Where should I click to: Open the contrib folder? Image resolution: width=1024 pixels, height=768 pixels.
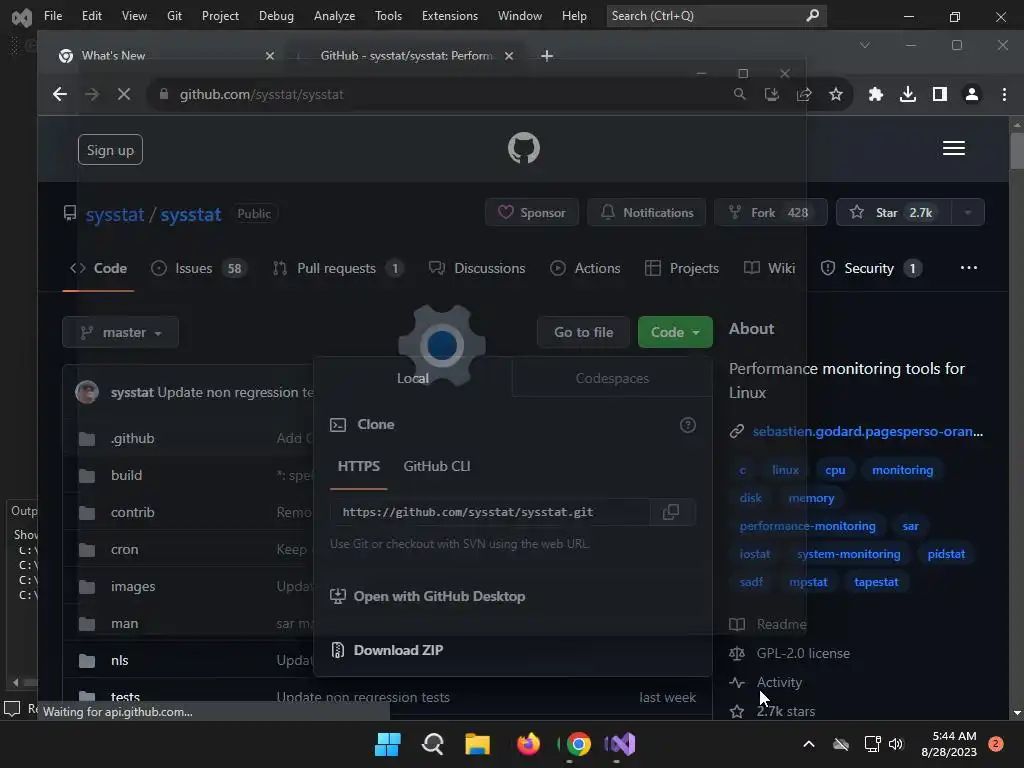click(133, 513)
